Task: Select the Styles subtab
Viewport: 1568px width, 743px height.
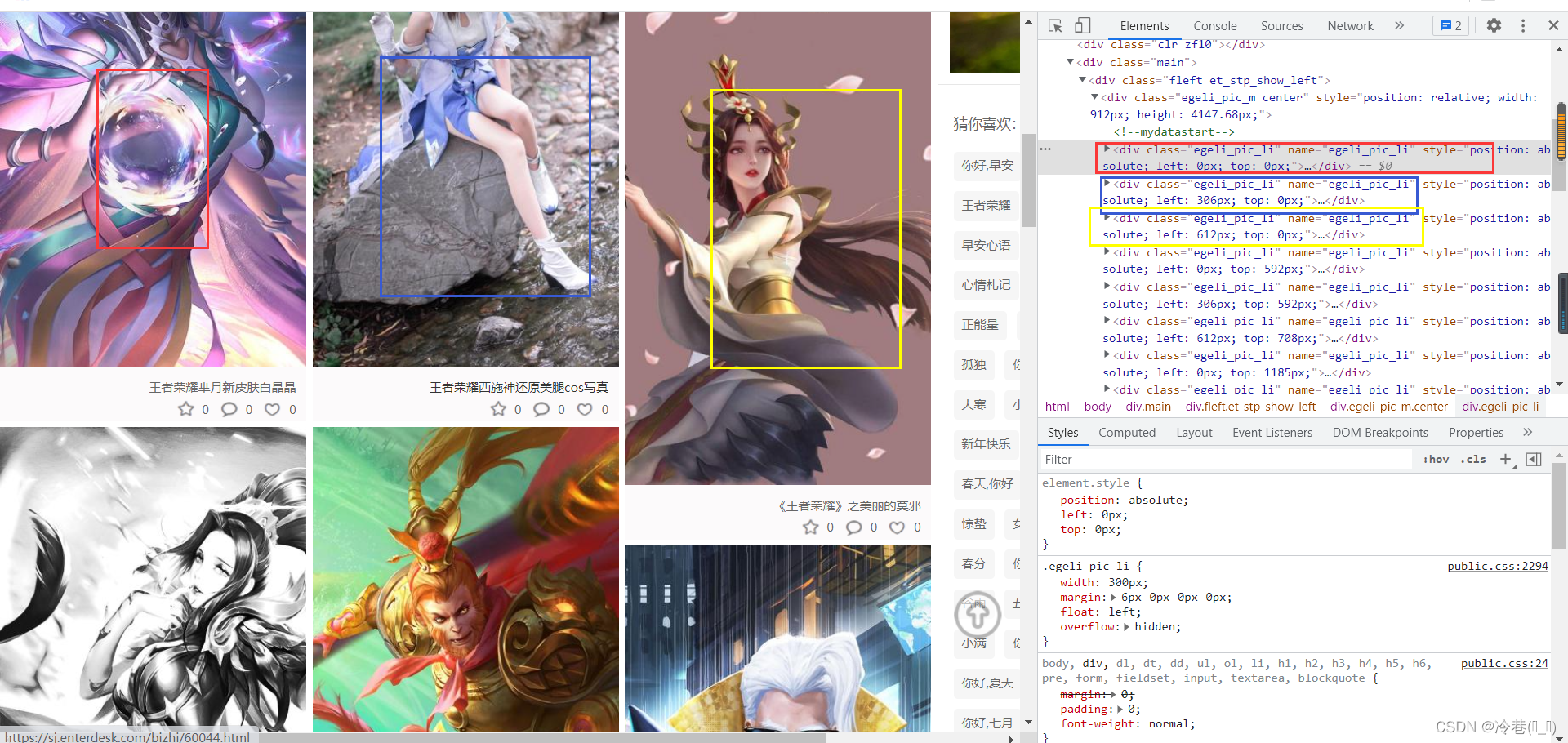Action: click(x=1062, y=433)
